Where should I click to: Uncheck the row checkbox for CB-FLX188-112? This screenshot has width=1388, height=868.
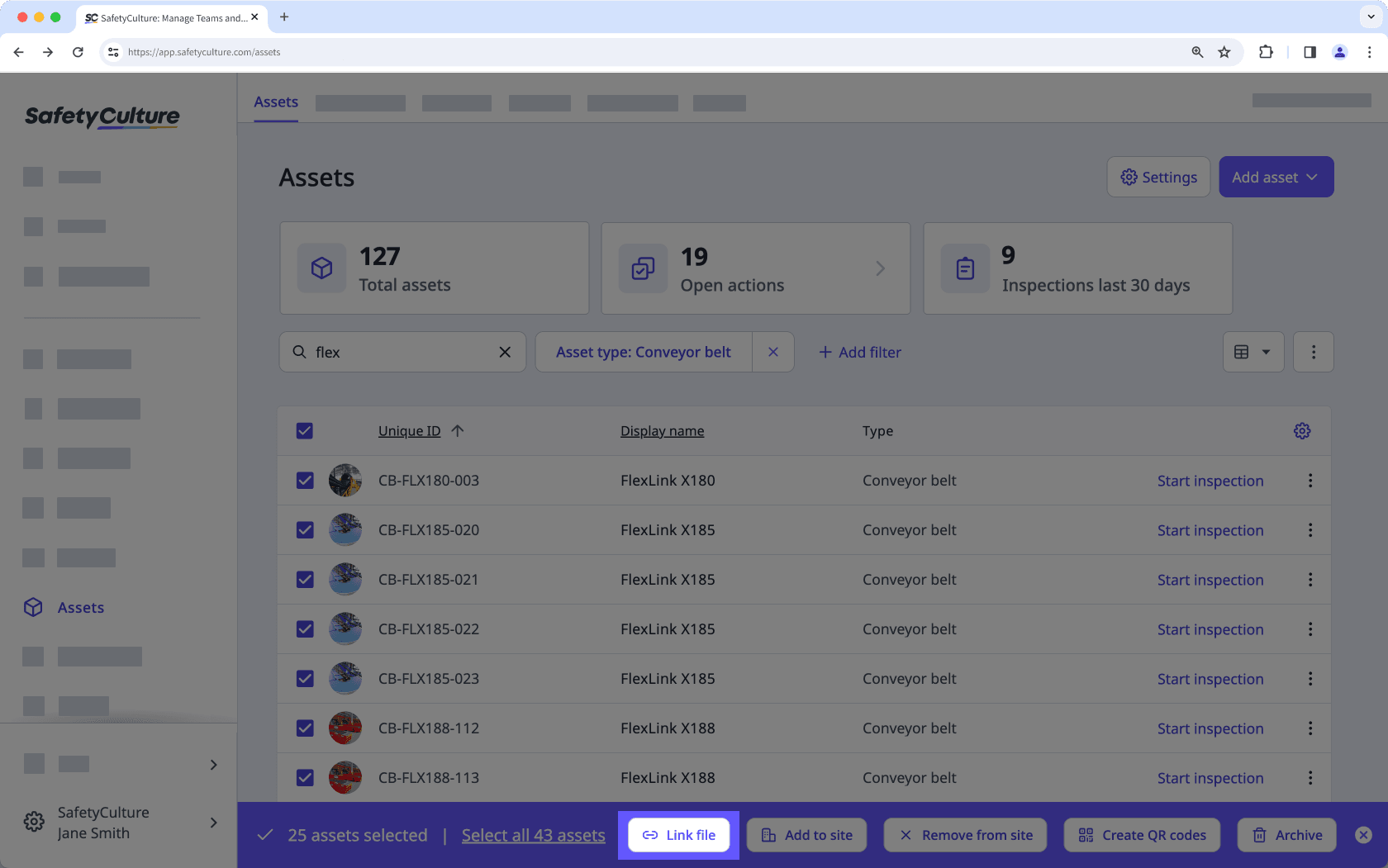pos(305,728)
